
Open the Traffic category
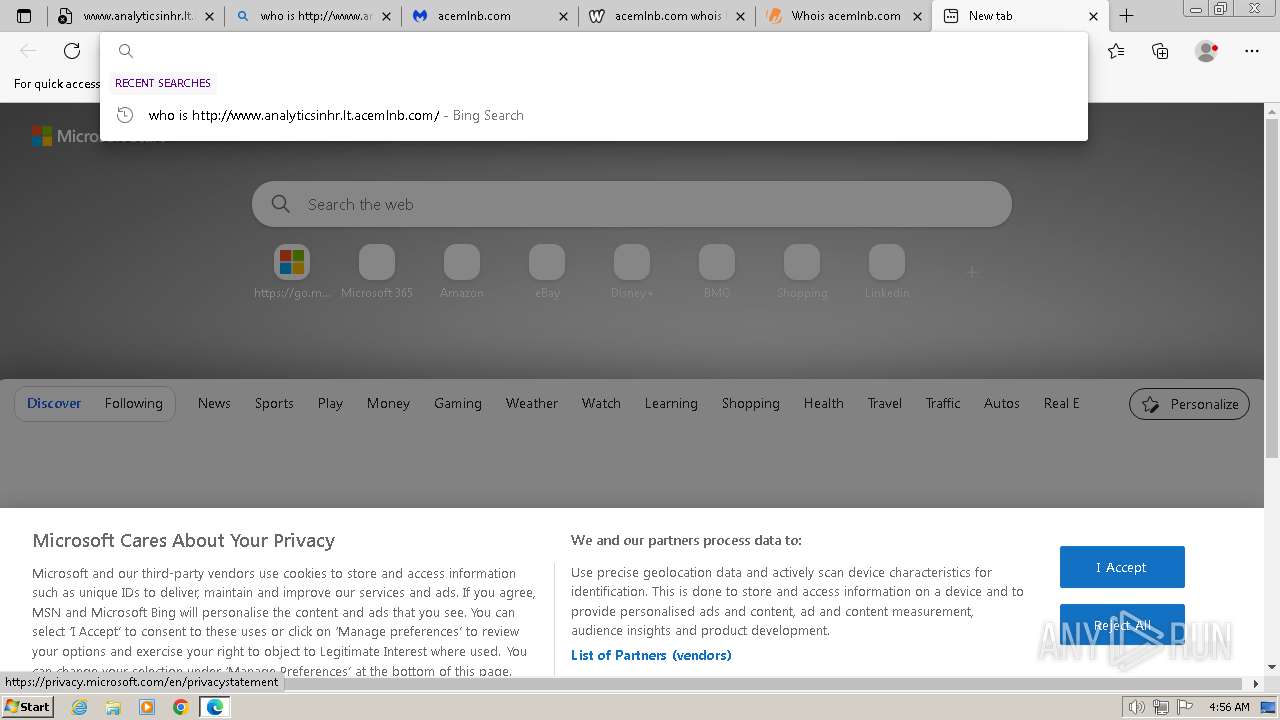[x=943, y=403]
